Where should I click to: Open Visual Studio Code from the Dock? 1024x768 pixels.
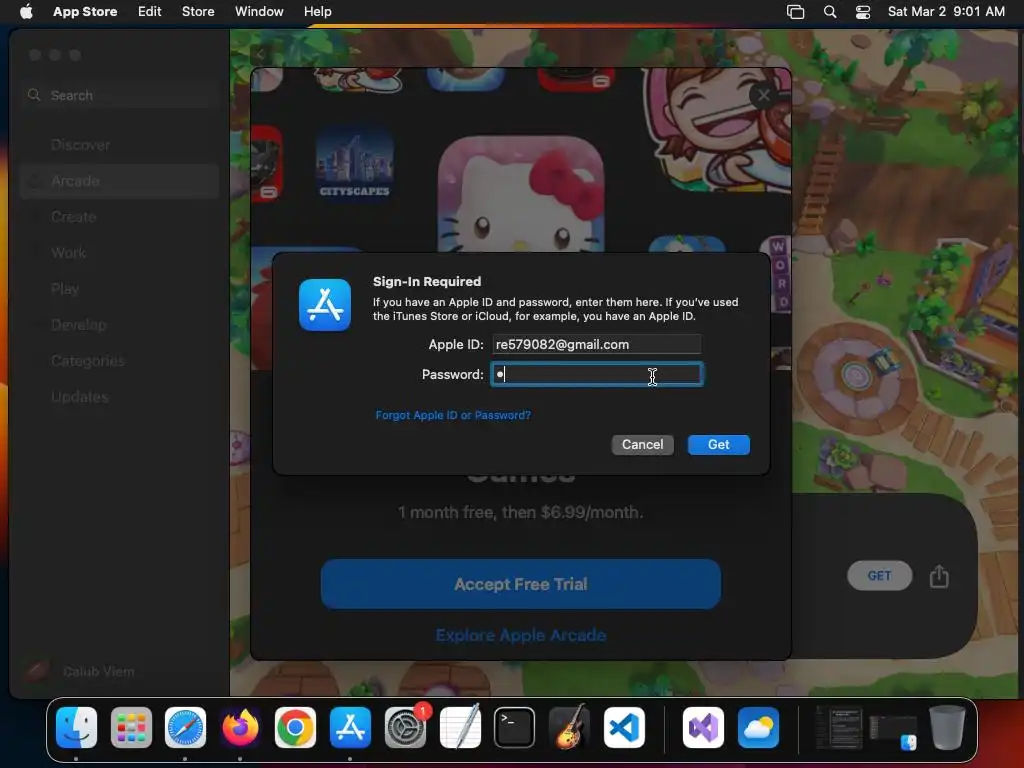pos(624,728)
